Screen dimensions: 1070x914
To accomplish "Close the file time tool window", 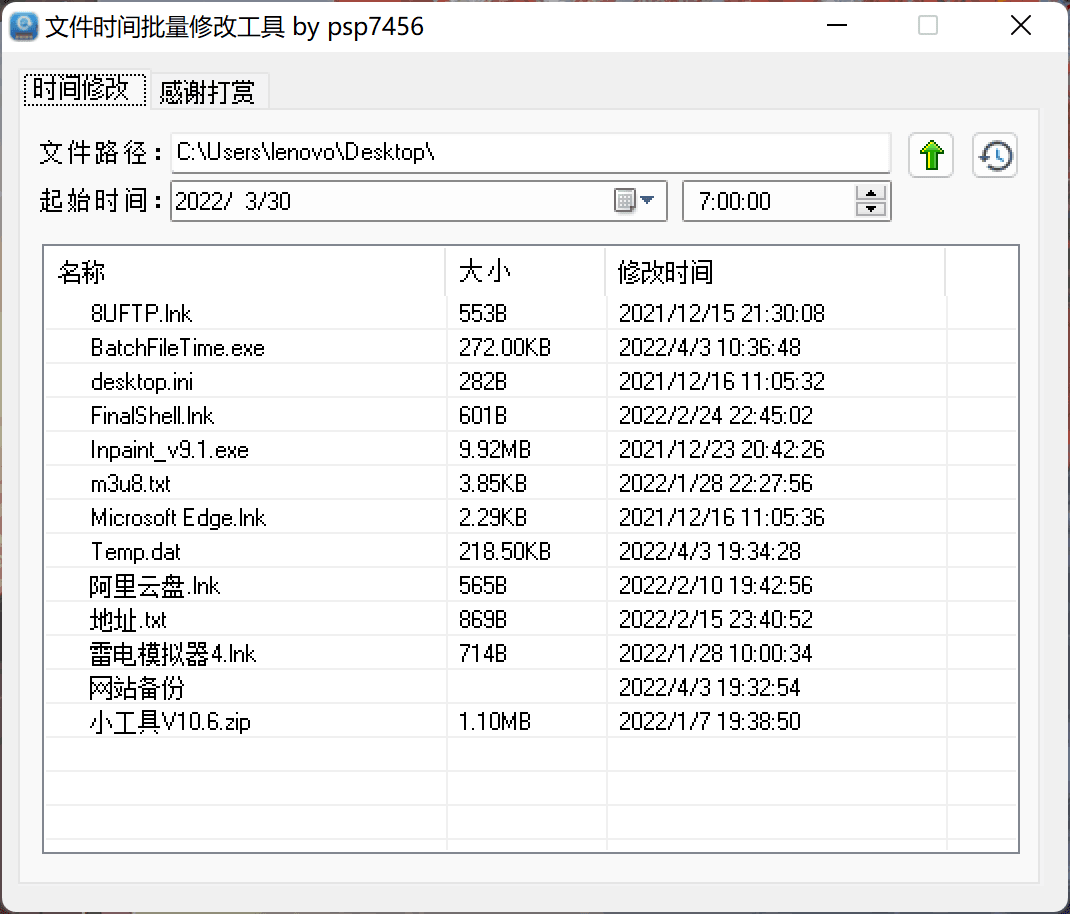I will click(1020, 26).
